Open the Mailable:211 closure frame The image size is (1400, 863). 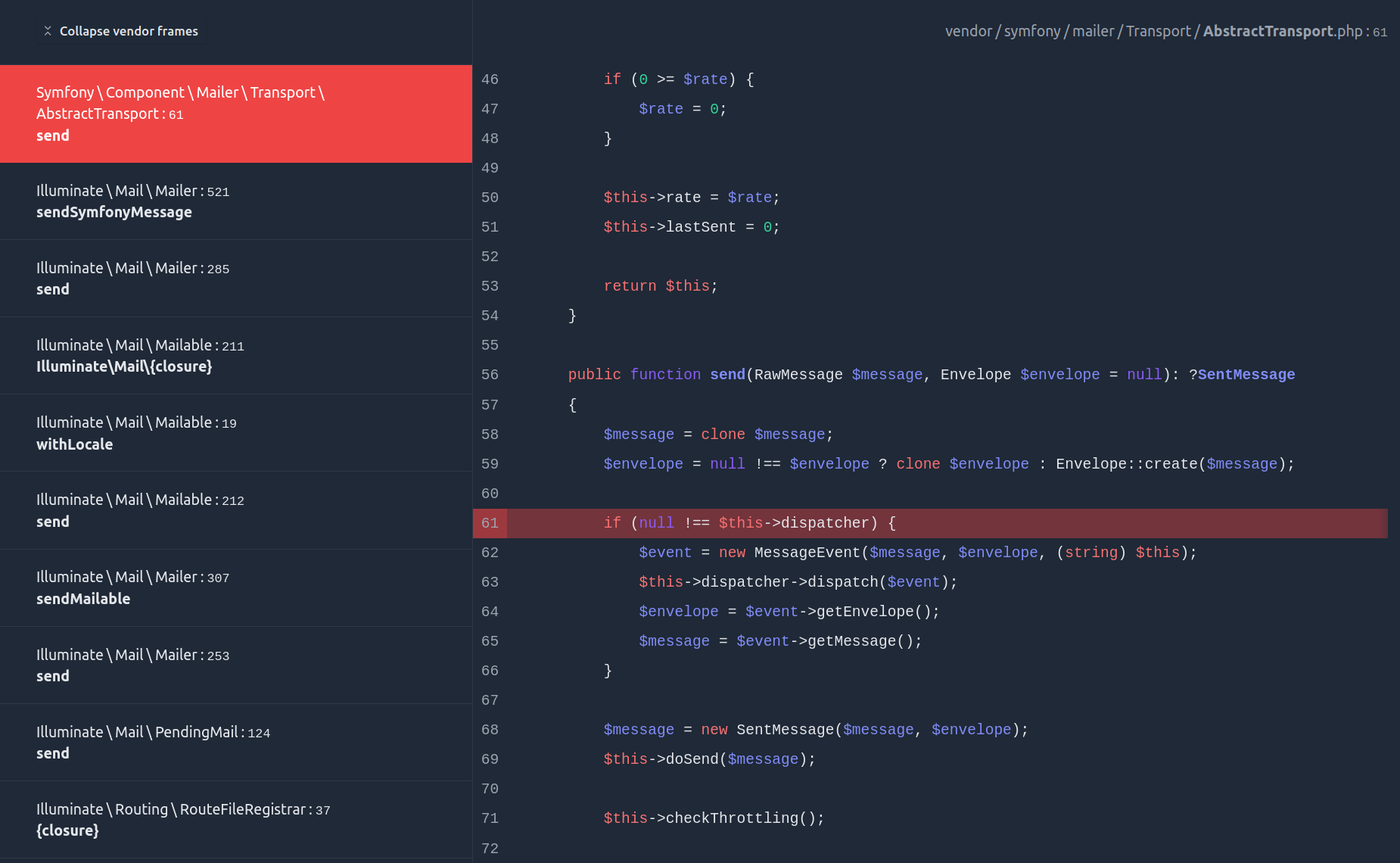click(236, 356)
